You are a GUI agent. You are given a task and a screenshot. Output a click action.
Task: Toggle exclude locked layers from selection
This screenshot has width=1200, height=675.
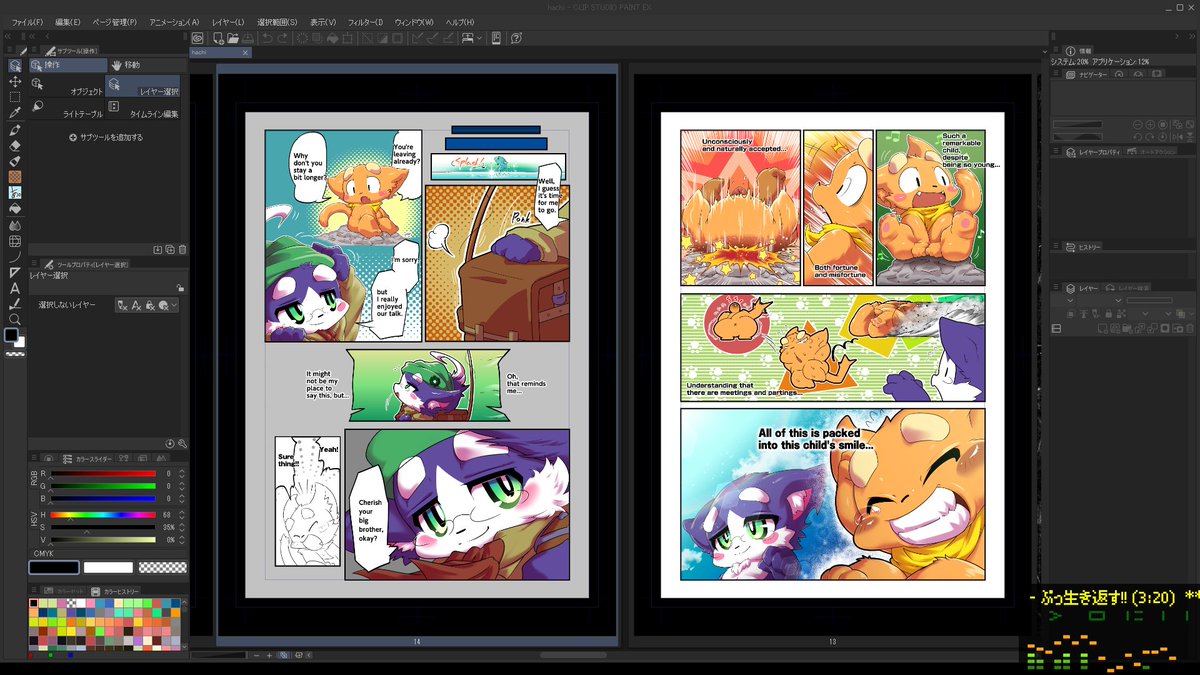tap(148, 304)
